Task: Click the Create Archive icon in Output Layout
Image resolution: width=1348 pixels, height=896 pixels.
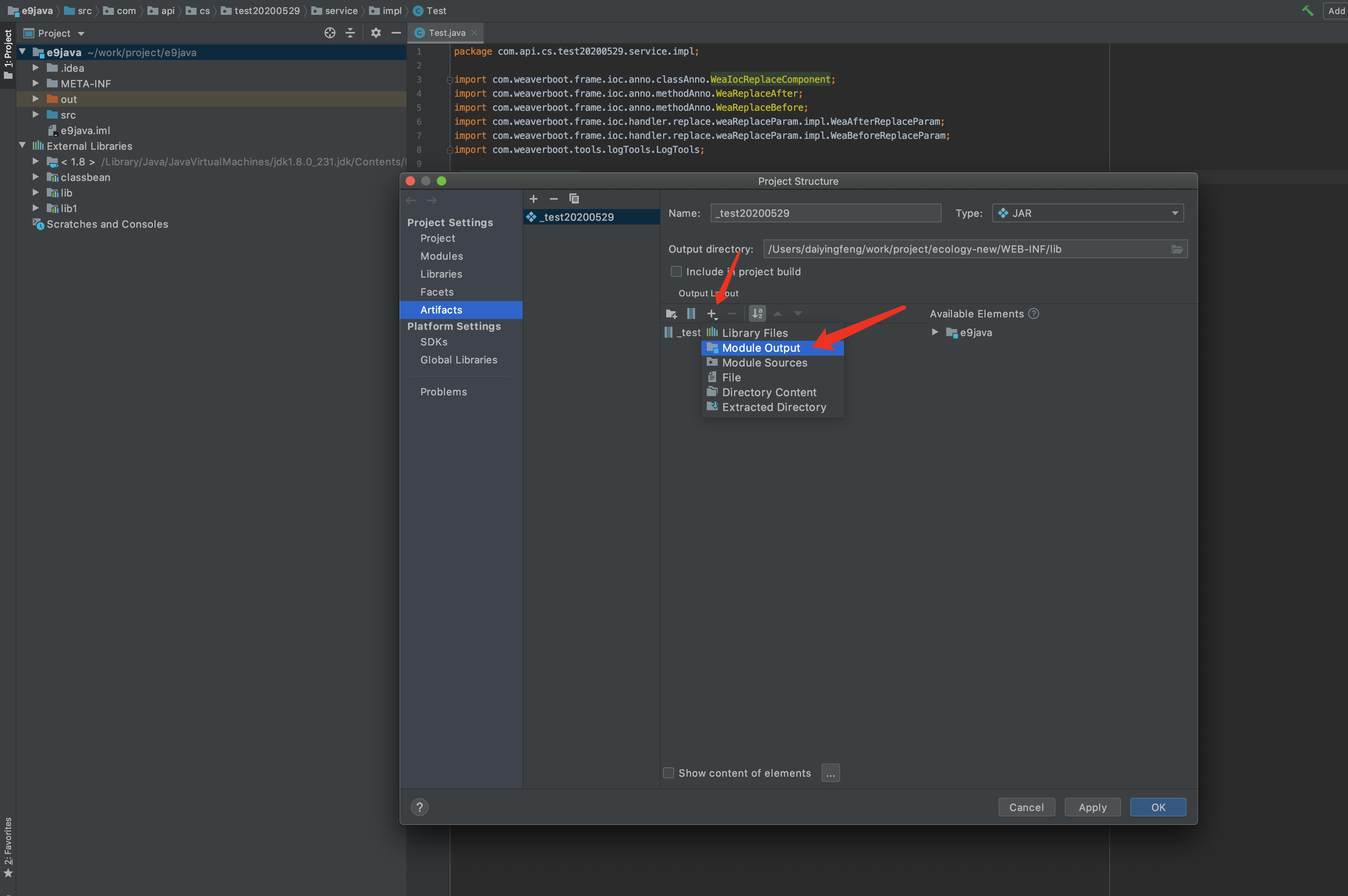Action: (691, 314)
